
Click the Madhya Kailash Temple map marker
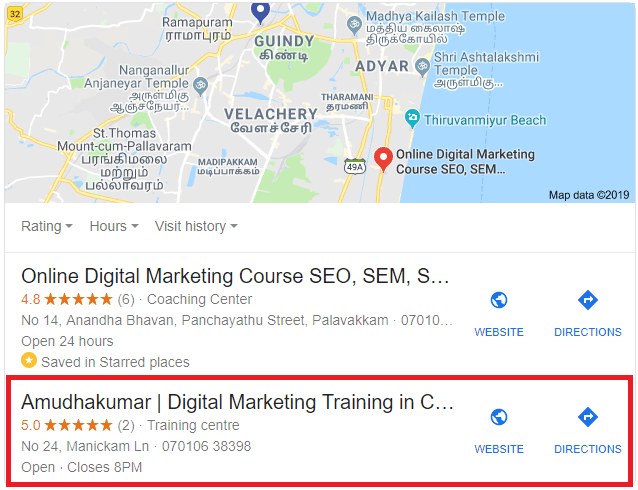354,26
